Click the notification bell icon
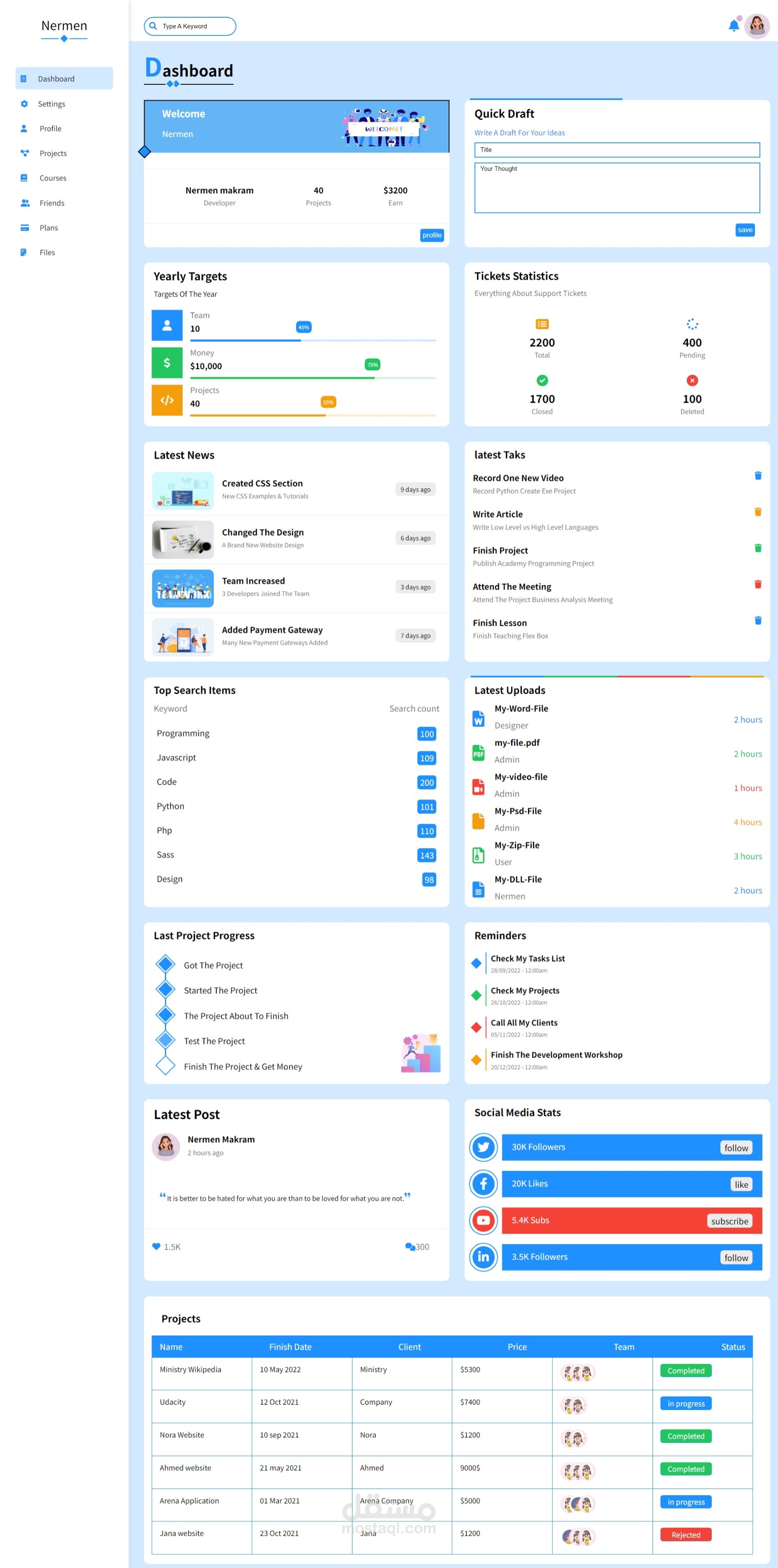This screenshot has height=1568, width=778. click(734, 26)
